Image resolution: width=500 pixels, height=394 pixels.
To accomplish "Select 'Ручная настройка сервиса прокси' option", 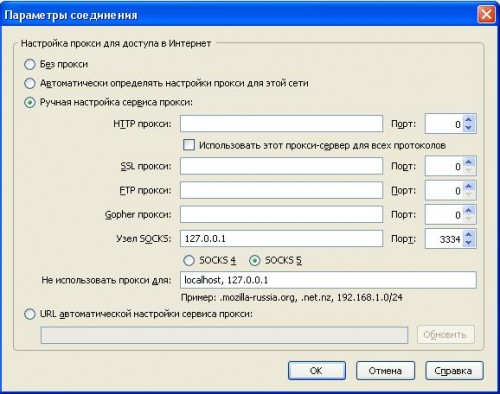I will tap(30, 102).
